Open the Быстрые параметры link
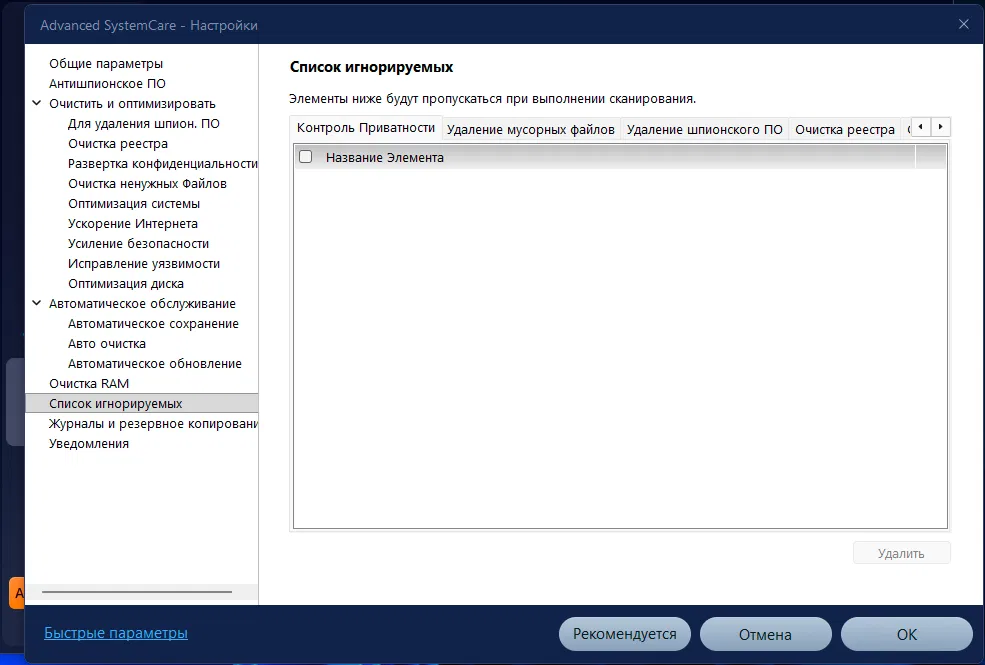985x665 pixels. point(116,633)
